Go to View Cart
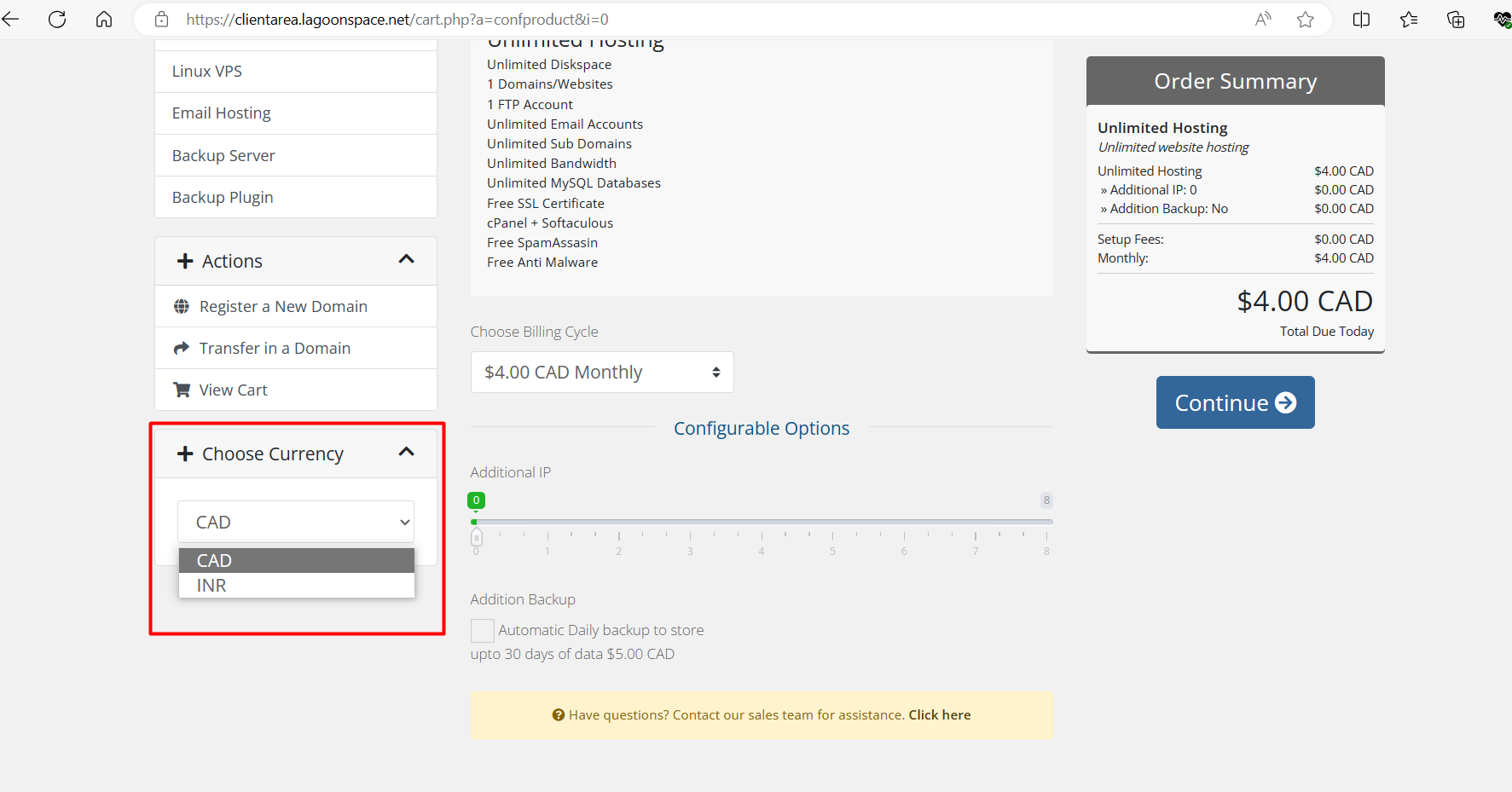Screen dimensions: 1512x792 [x=233, y=390]
